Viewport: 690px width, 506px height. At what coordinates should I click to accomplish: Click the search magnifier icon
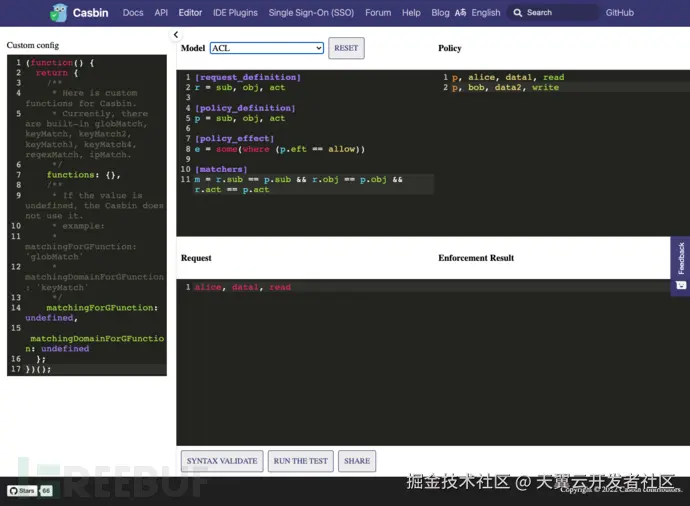[518, 13]
